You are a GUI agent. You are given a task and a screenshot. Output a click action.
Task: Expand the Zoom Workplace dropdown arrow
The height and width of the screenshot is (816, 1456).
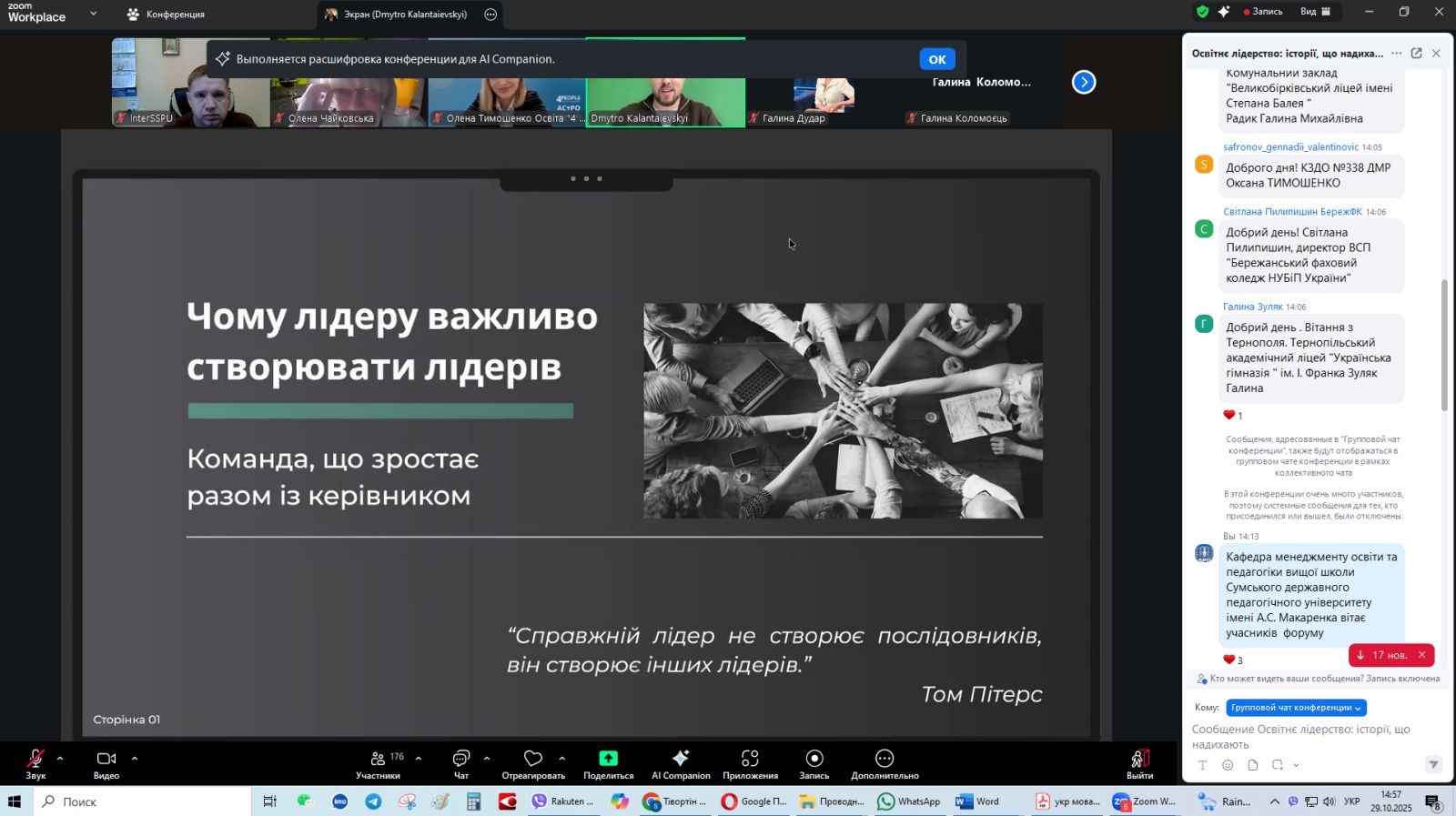(94, 14)
